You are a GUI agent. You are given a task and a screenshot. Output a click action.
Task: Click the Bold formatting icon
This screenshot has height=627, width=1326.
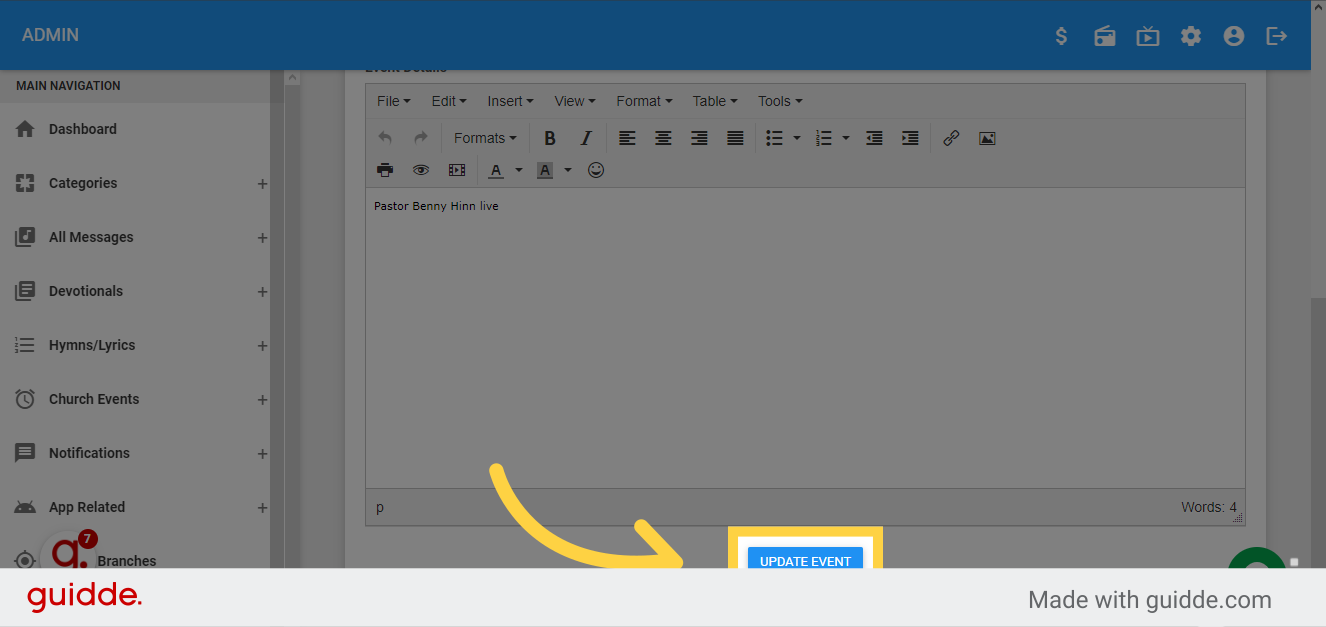(549, 138)
